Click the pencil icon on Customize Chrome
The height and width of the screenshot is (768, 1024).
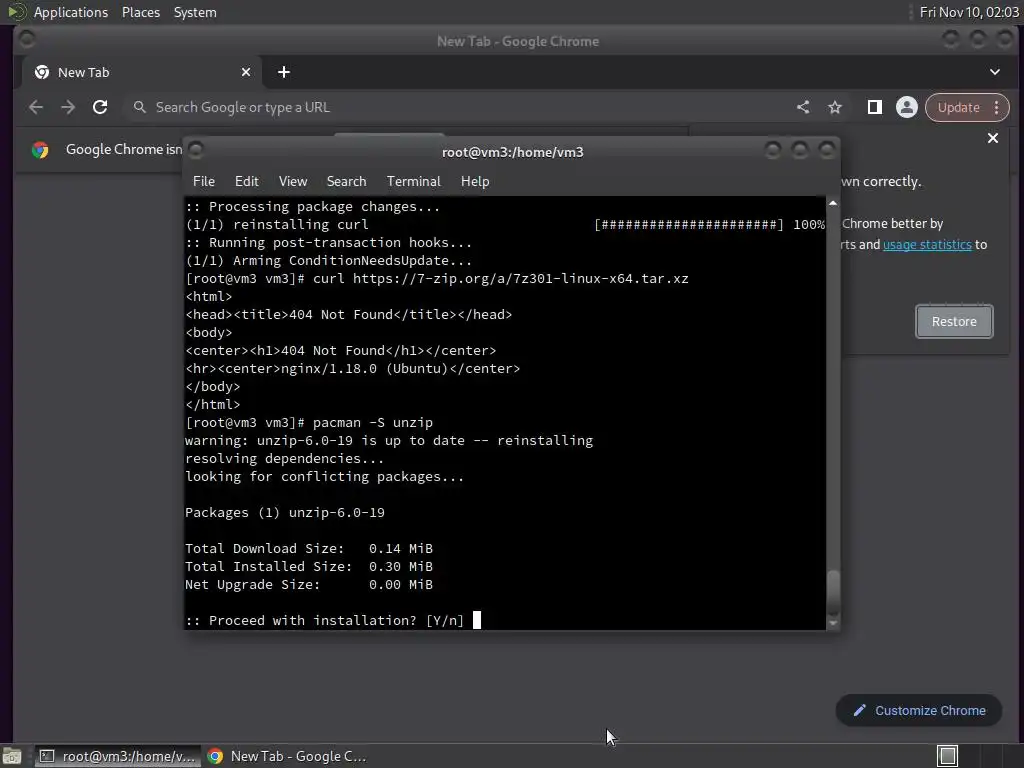(x=859, y=710)
